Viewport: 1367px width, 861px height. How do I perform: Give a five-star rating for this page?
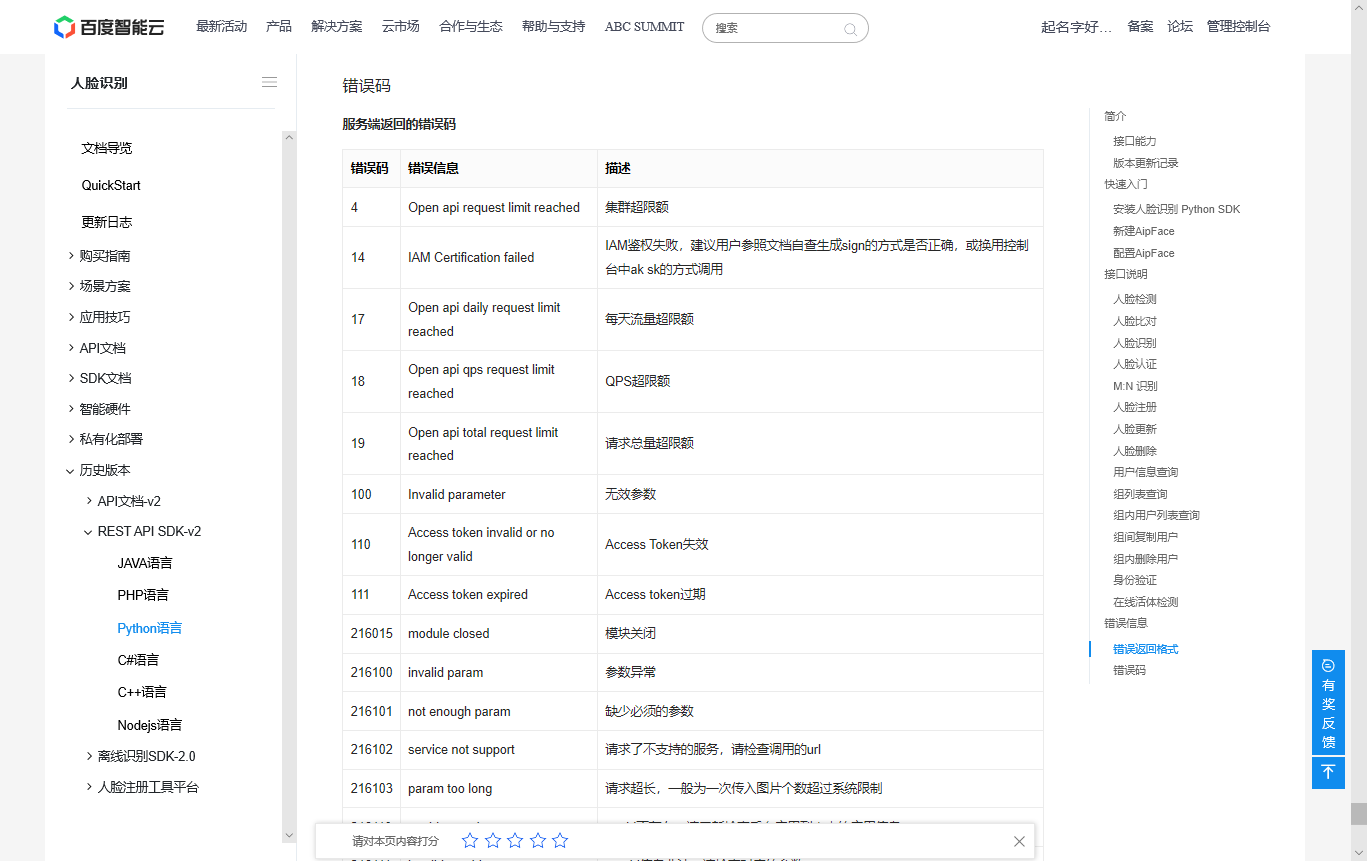click(561, 841)
